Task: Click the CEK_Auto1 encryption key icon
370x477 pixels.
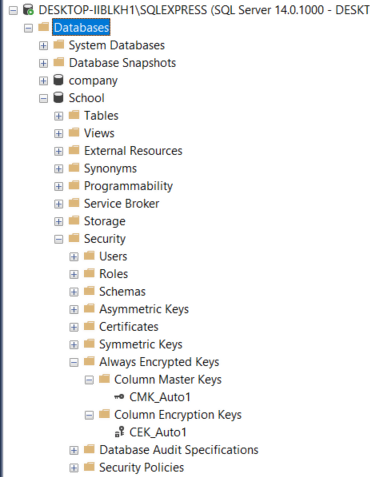Action: (119, 432)
